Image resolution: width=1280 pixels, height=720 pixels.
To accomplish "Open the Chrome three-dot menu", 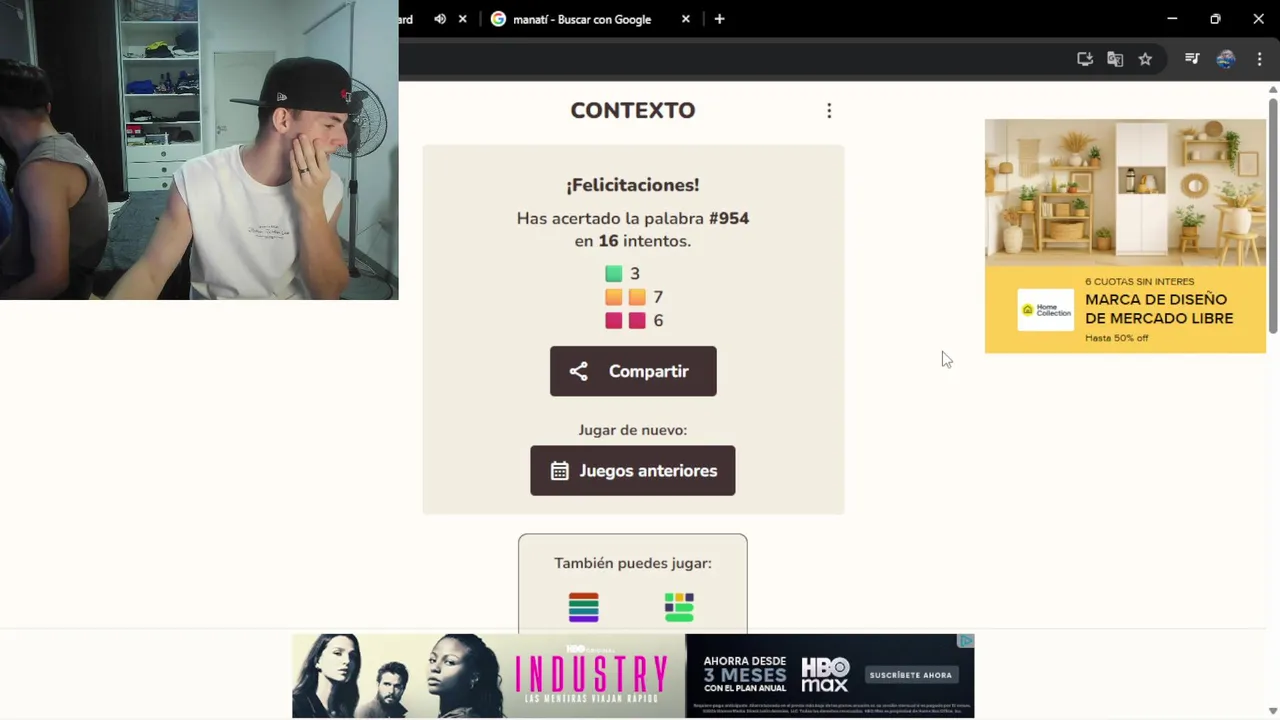I will [x=1259, y=59].
